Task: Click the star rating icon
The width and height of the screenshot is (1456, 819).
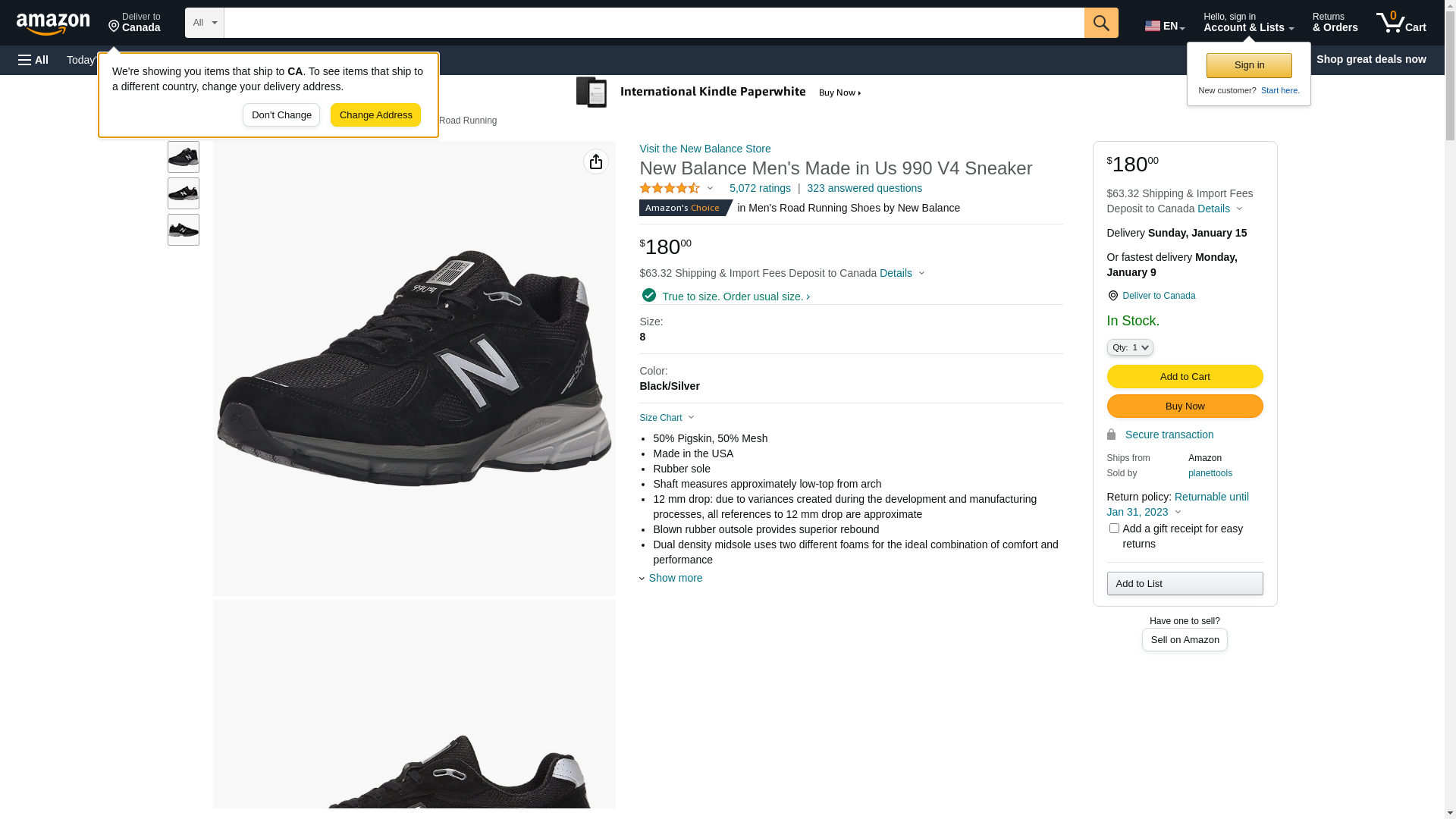Action: [670, 188]
